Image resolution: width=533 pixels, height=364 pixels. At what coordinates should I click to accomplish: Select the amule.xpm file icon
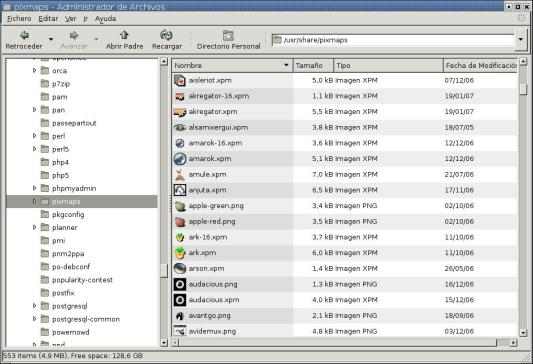pyautogui.click(x=180, y=174)
